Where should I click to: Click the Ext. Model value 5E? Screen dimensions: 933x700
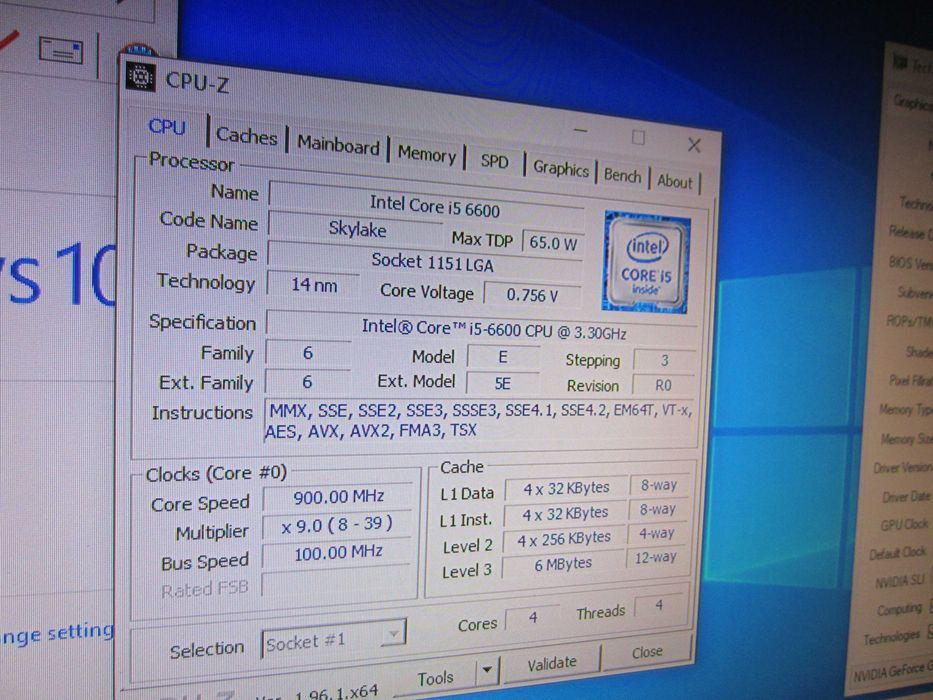pyautogui.click(x=503, y=383)
